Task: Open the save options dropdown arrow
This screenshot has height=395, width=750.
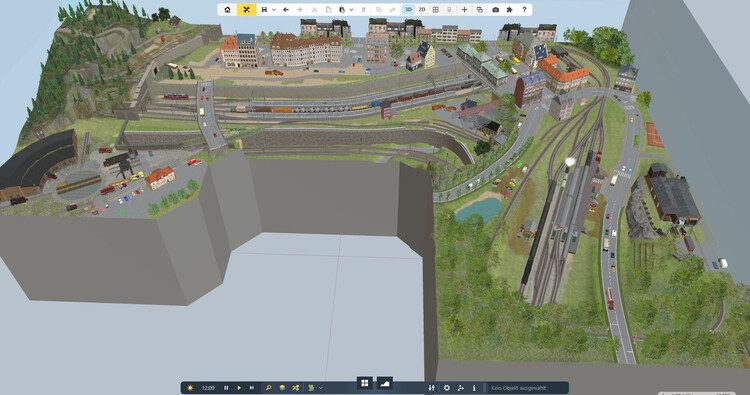Action: coord(274,10)
